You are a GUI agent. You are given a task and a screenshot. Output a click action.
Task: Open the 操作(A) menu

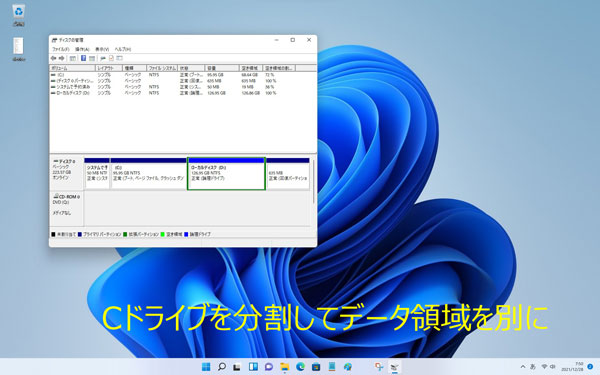[82, 49]
